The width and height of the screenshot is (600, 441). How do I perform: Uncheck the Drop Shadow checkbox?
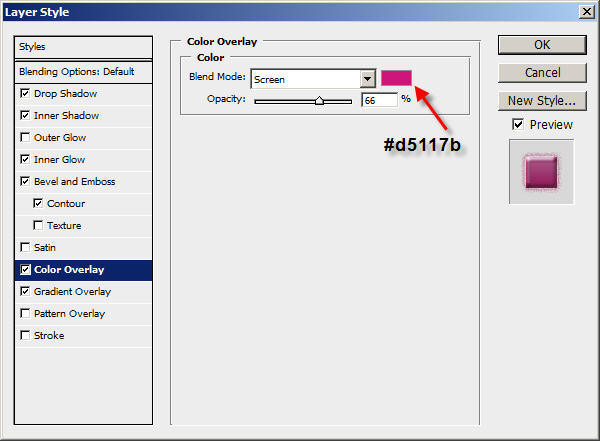point(25,93)
